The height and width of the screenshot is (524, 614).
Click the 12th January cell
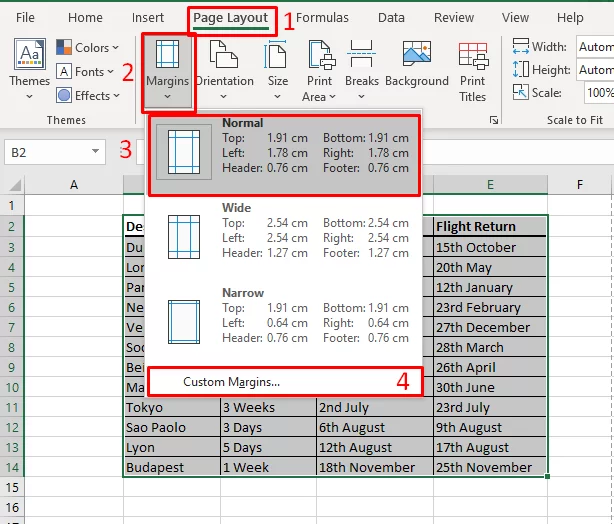point(490,287)
